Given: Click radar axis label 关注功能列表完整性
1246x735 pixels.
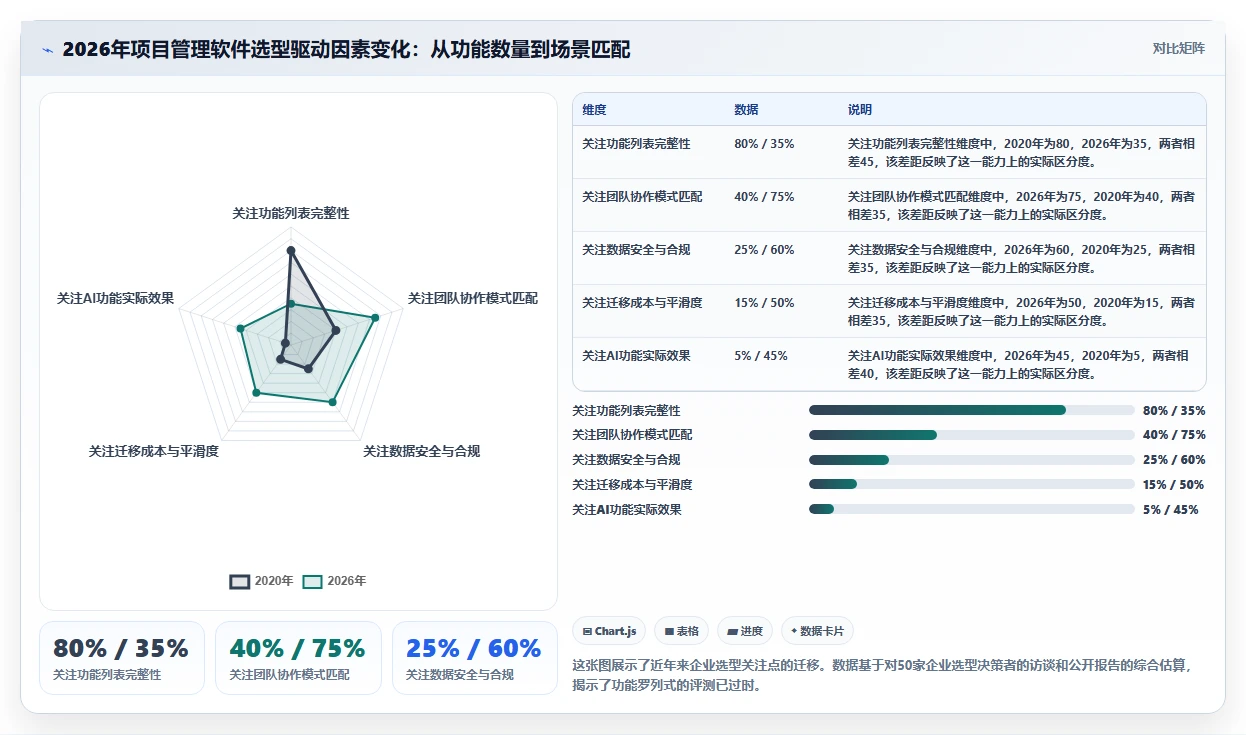Looking at the screenshot, I should click(x=291, y=214).
